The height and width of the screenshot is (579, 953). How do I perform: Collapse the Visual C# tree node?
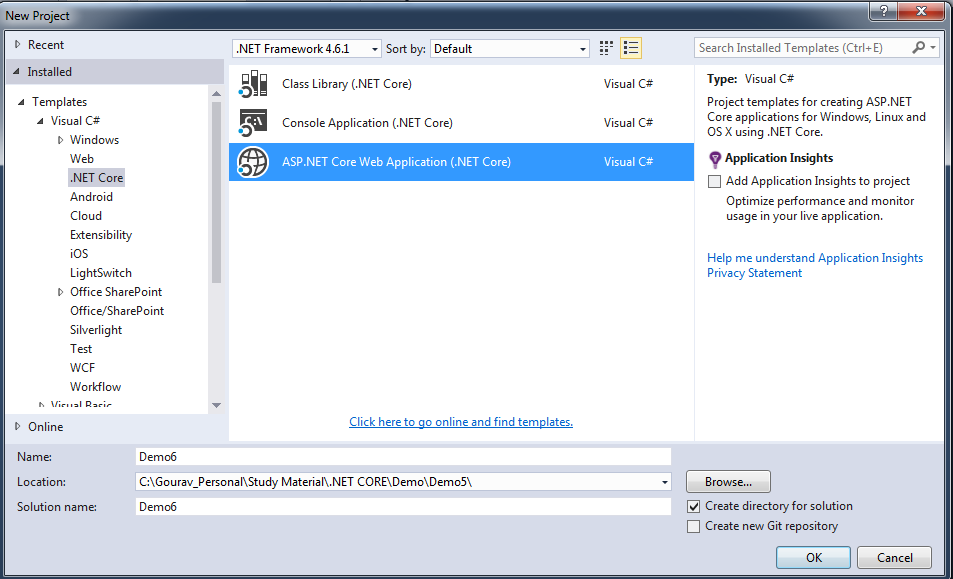[40, 121]
